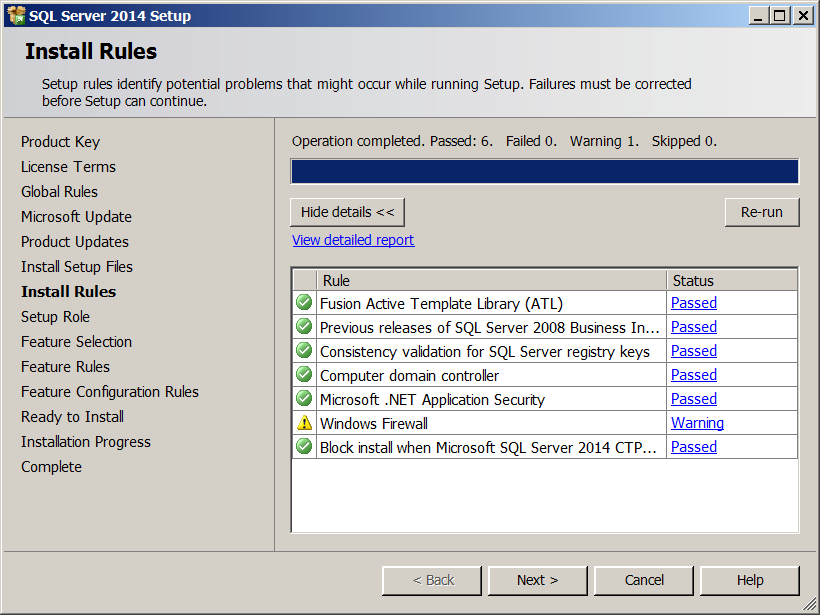Viewport: 820px width, 615px height.
Task: Open Passed status for Fusion ATL rule
Action: (x=693, y=303)
